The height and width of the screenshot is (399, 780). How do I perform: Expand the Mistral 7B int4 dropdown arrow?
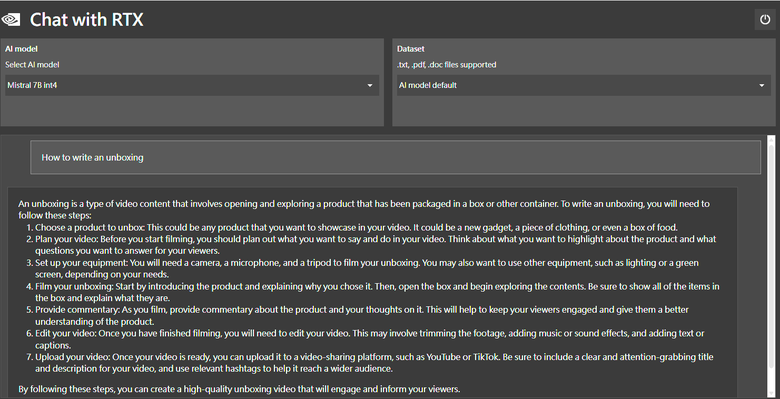[x=370, y=86]
